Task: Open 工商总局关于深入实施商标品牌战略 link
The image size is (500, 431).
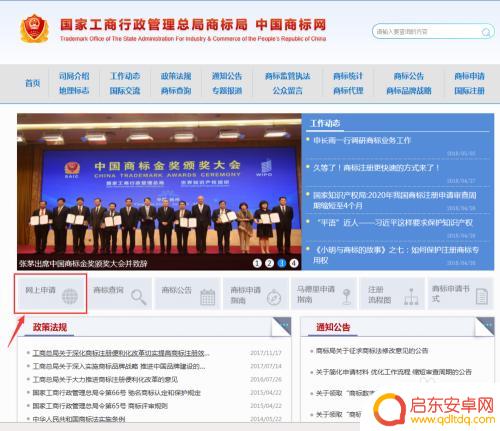Action: (x=119, y=366)
